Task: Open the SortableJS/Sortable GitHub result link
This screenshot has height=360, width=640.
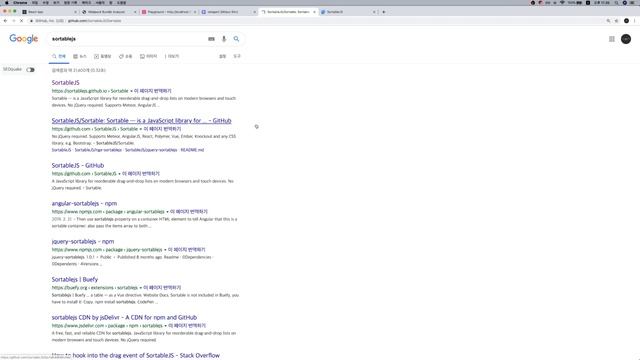Action: 141,120
